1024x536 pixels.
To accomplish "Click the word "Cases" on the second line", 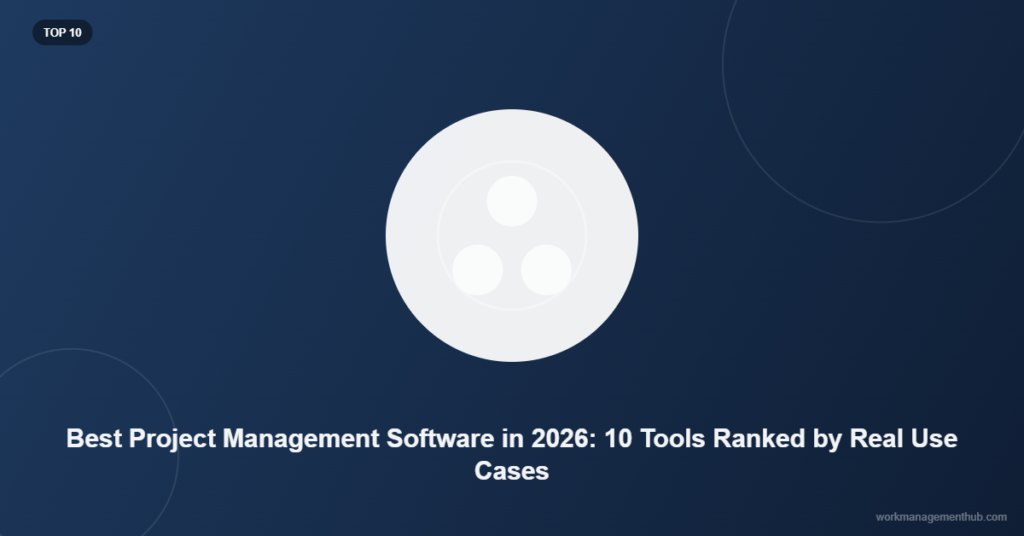I will click(512, 471).
